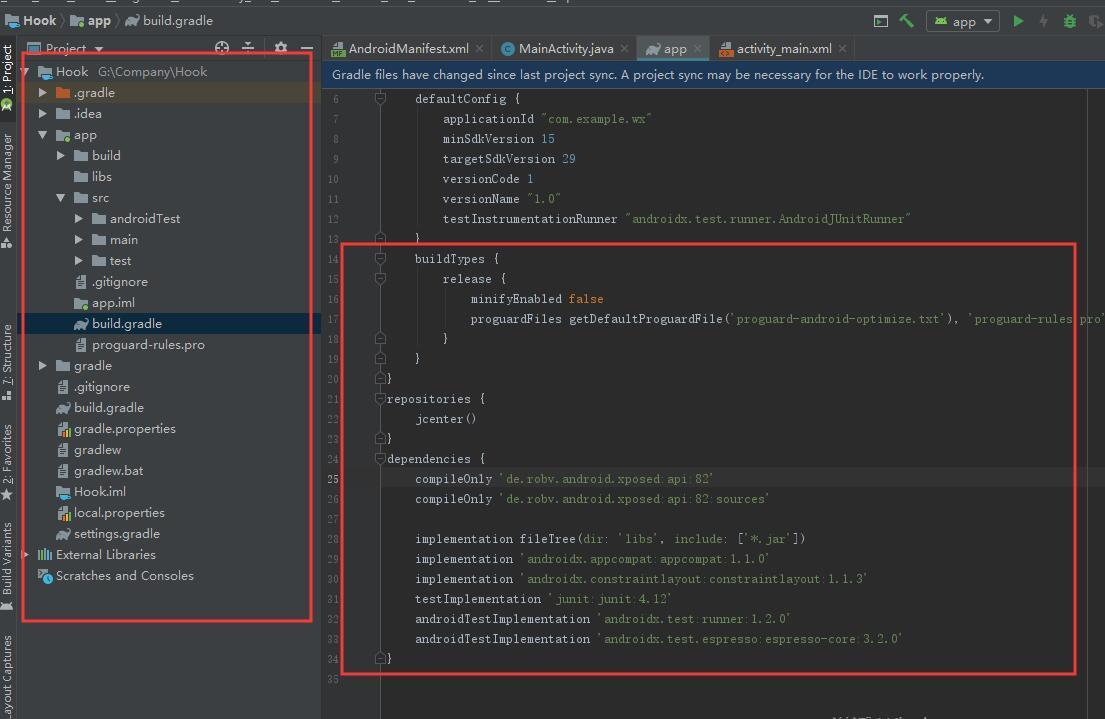Image resolution: width=1105 pixels, height=719 pixels.
Task: Click the Select Run/Debug target window icon
Action: tap(881, 21)
